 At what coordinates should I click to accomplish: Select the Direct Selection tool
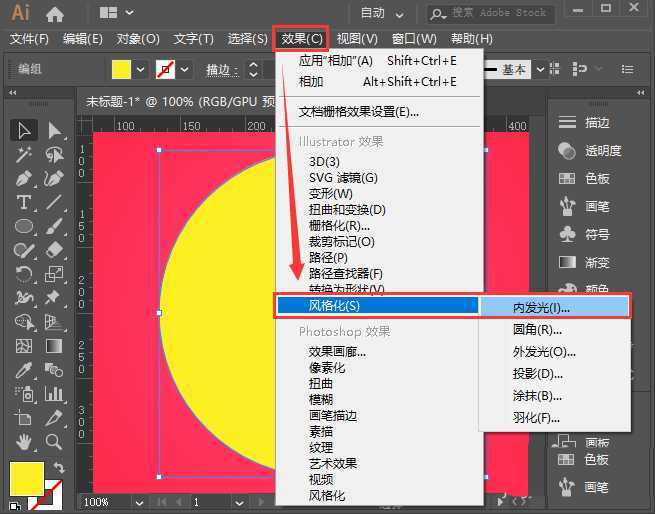(55, 130)
